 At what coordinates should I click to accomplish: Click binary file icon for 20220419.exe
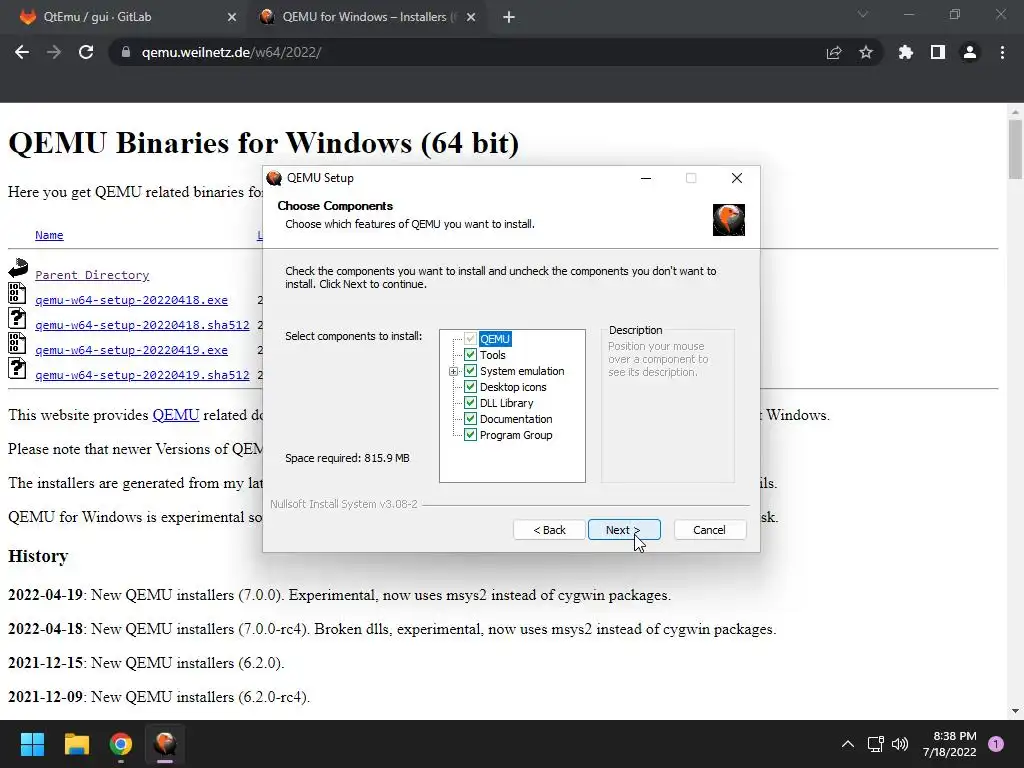point(17,344)
